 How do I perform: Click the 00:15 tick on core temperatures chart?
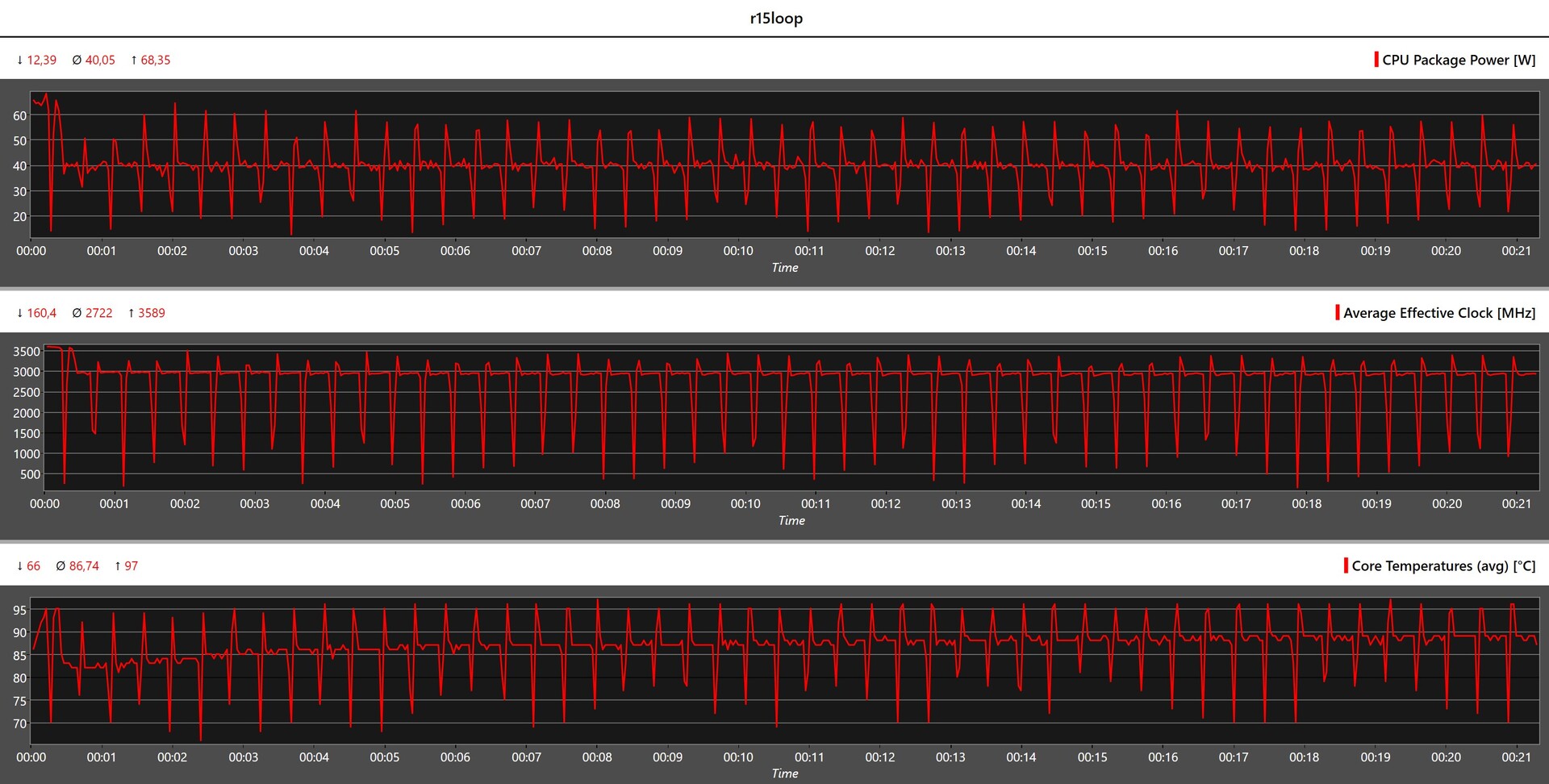[1092, 757]
